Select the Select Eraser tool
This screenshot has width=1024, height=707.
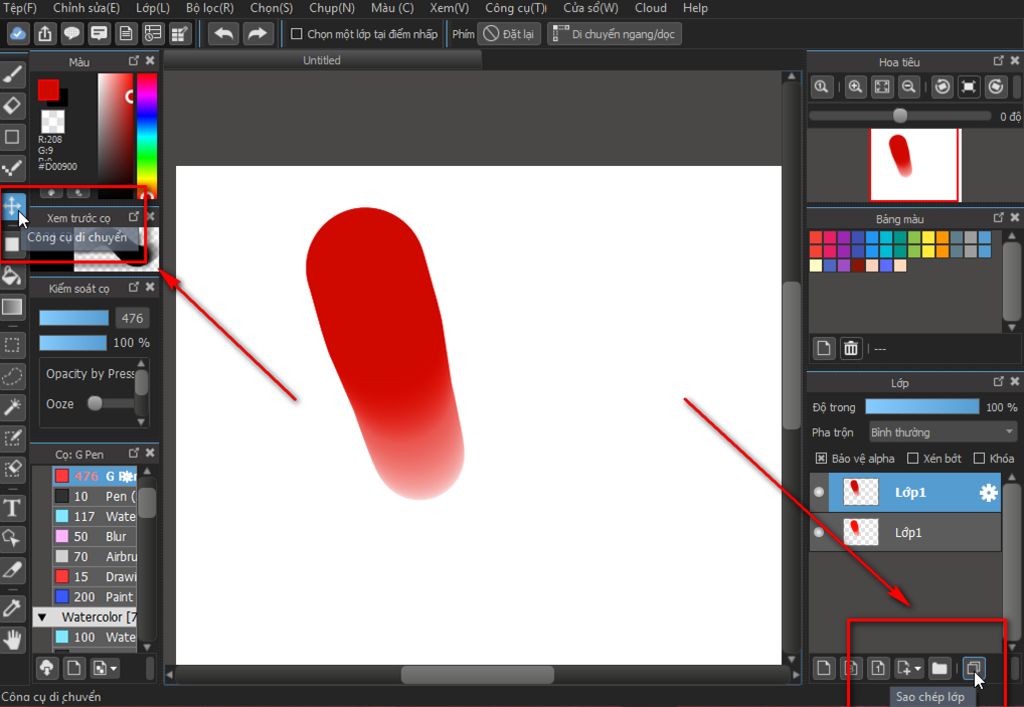pos(12,469)
